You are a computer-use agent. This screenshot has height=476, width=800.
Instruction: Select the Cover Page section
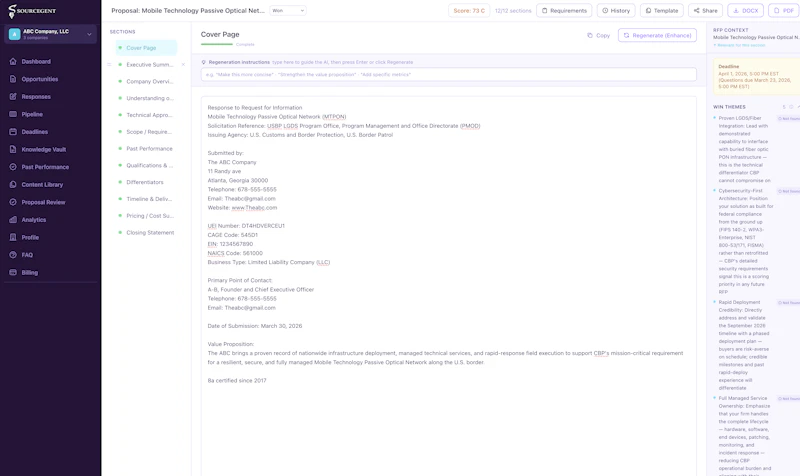pyautogui.click(x=146, y=48)
